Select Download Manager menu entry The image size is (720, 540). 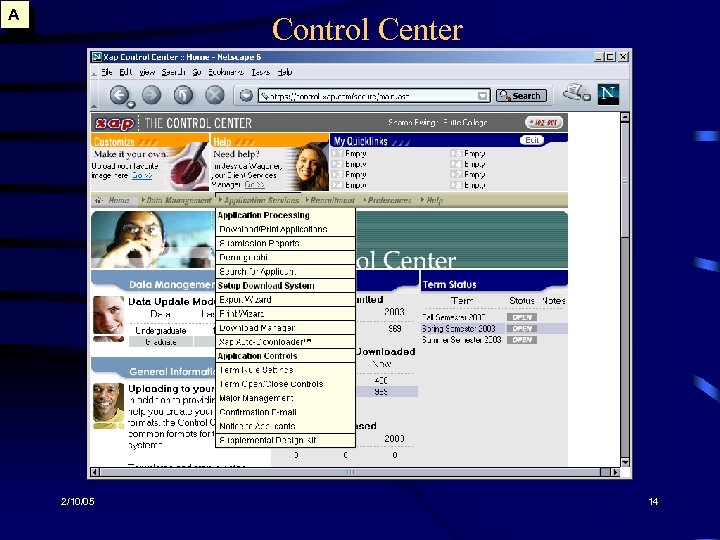coord(285,328)
